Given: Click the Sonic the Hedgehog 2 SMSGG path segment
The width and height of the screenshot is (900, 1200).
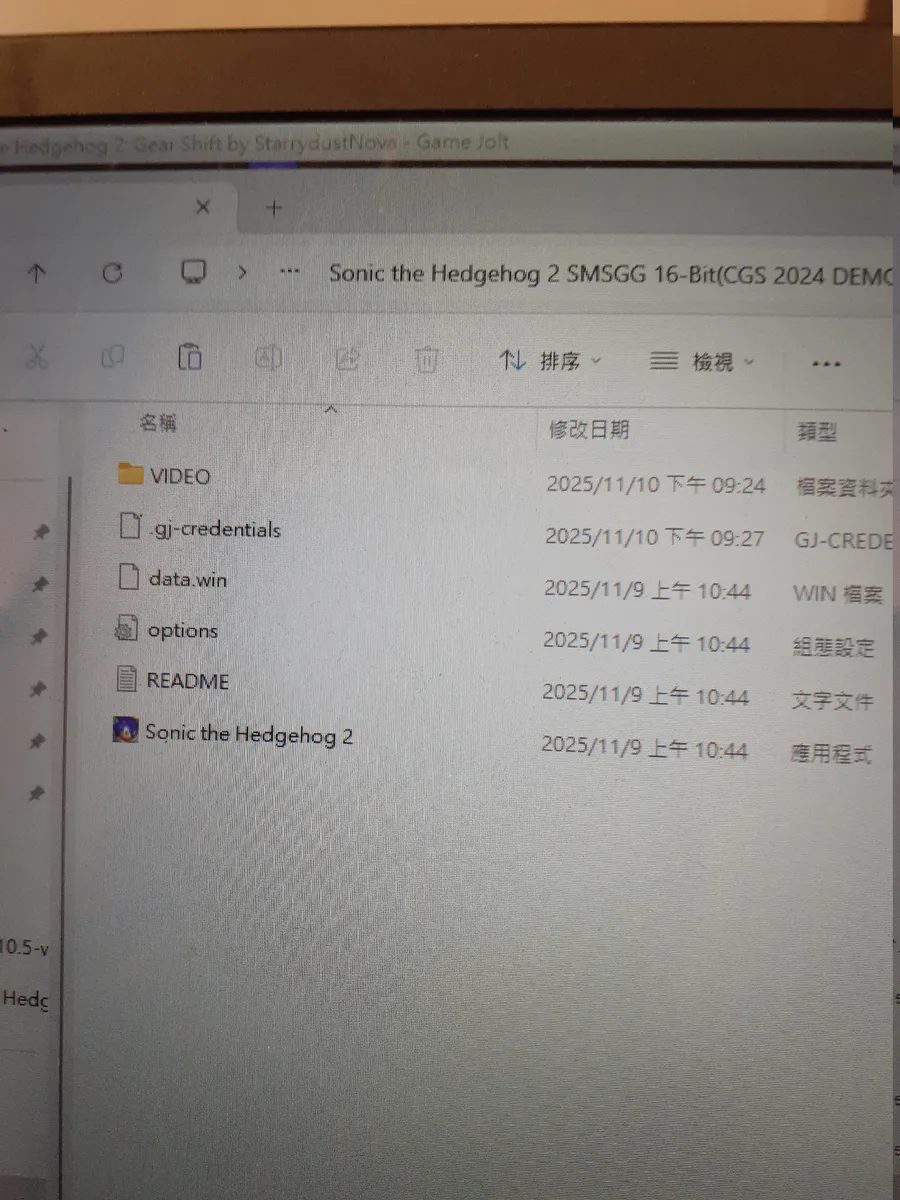Looking at the screenshot, I should coord(609,275).
